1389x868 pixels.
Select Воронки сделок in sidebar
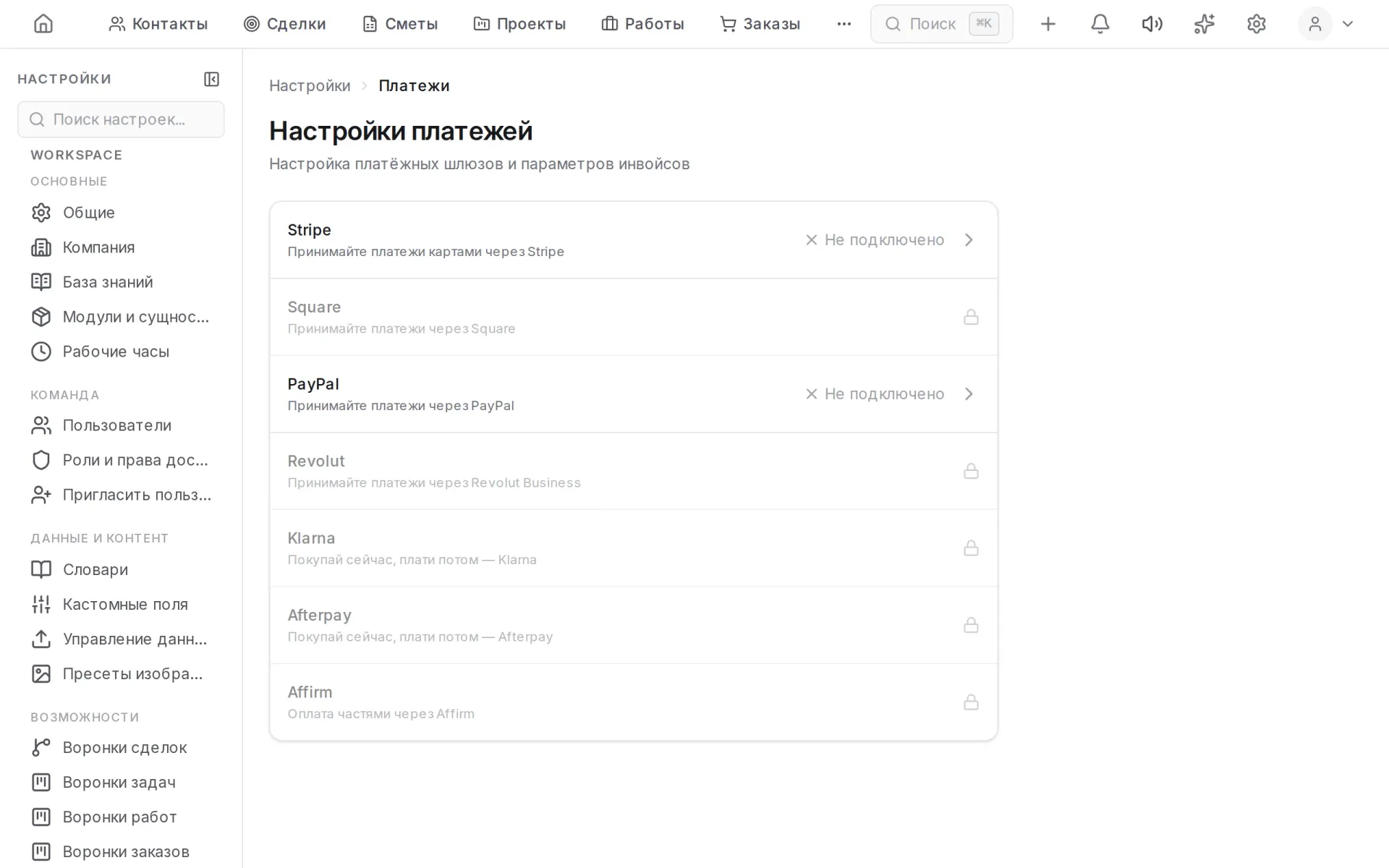pyautogui.click(x=121, y=747)
